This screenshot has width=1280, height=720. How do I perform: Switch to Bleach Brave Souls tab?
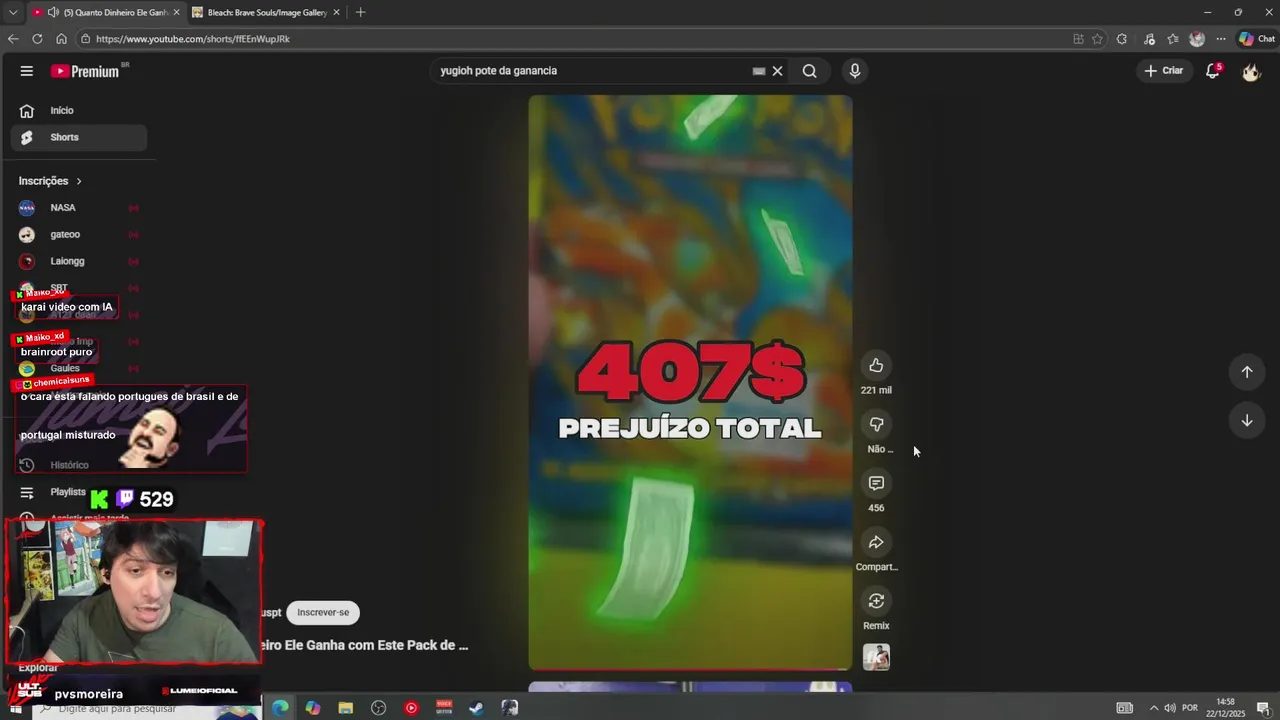click(267, 12)
